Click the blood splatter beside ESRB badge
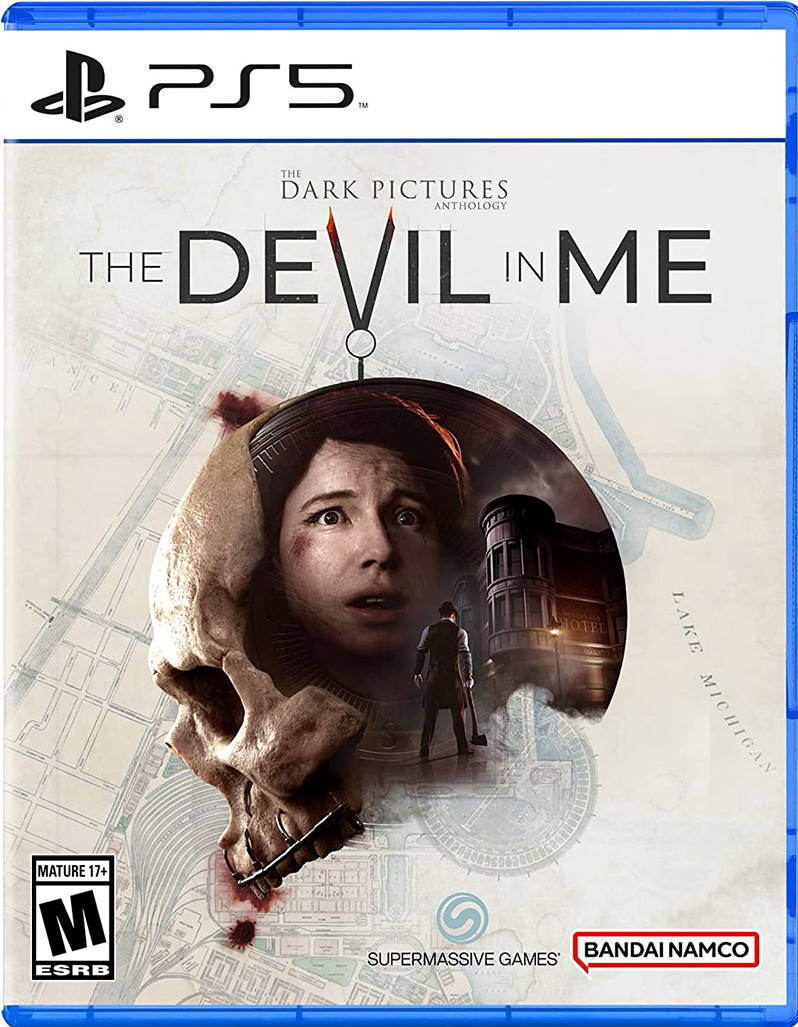798x1027 pixels. coord(241,933)
